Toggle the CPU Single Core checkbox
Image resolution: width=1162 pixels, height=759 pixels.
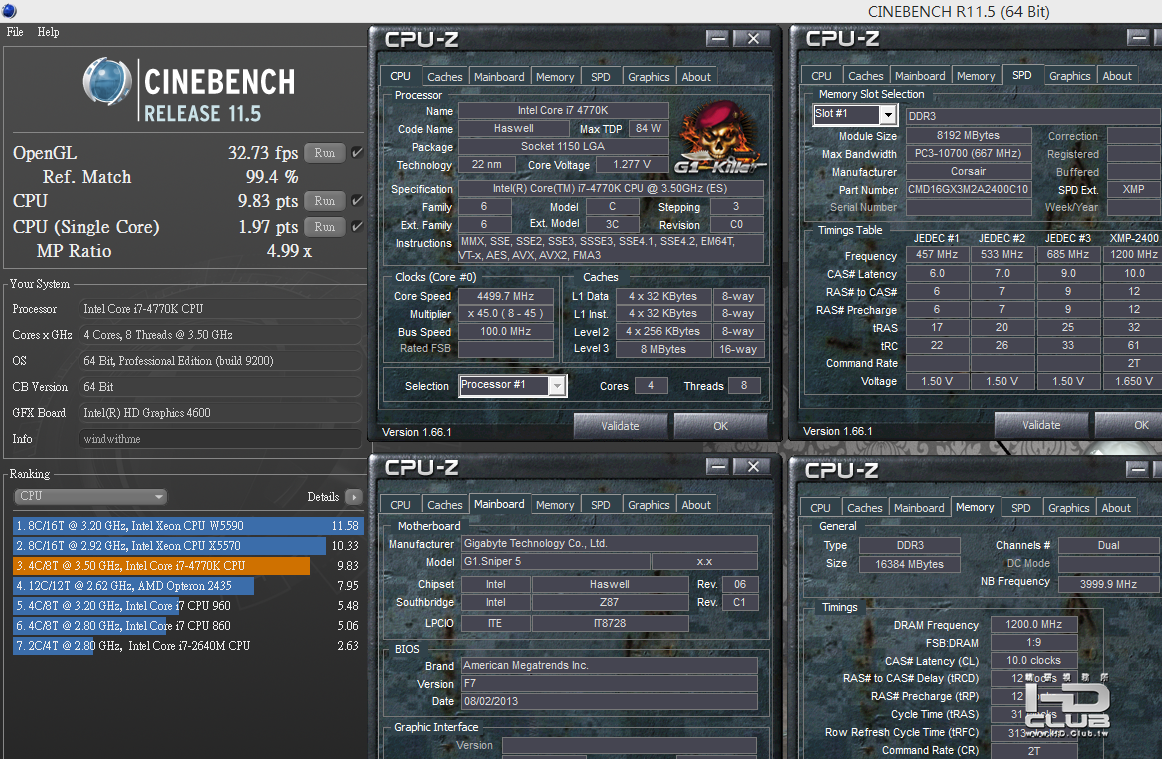357,227
